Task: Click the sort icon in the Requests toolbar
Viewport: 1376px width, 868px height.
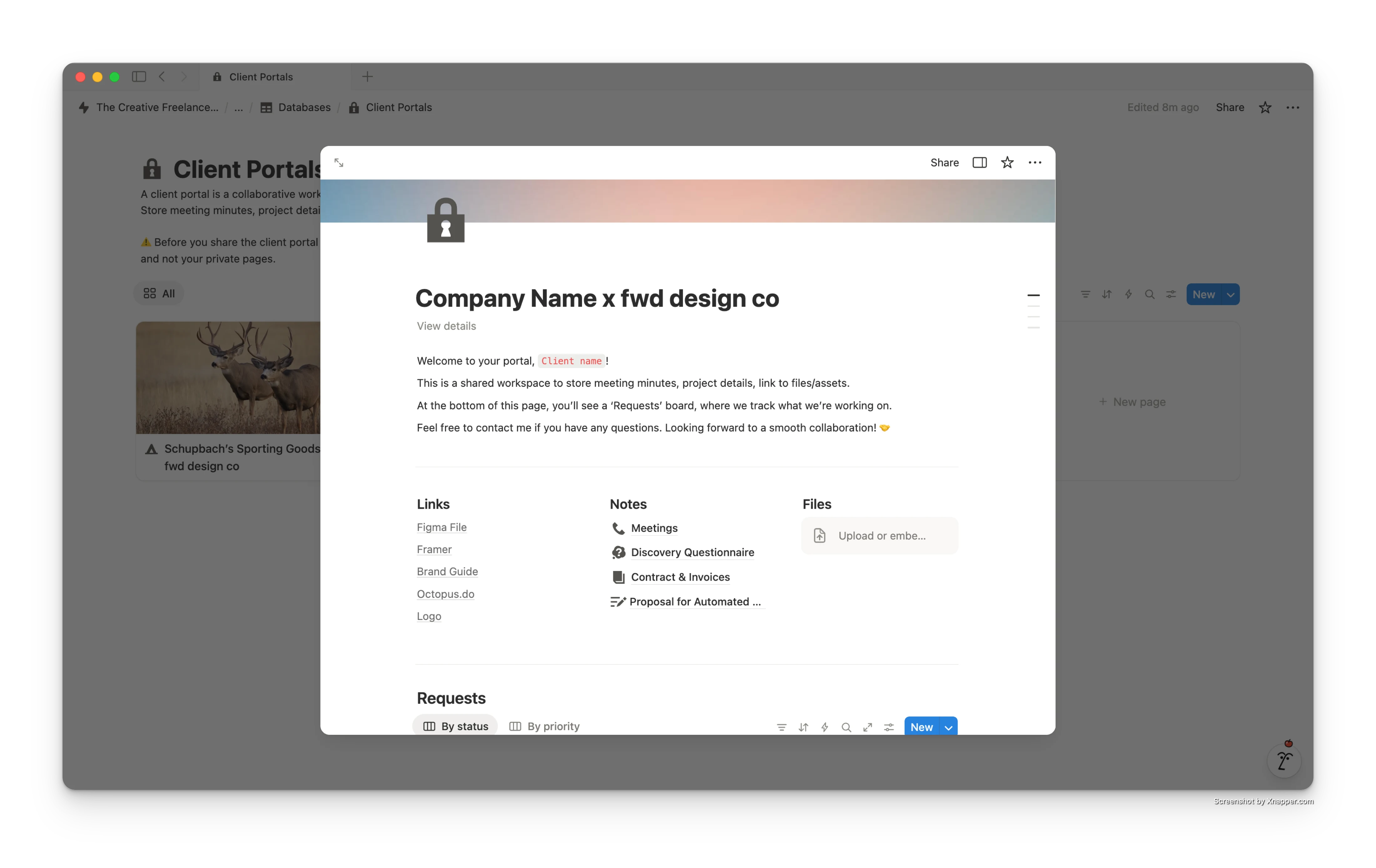Action: click(803, 727)
